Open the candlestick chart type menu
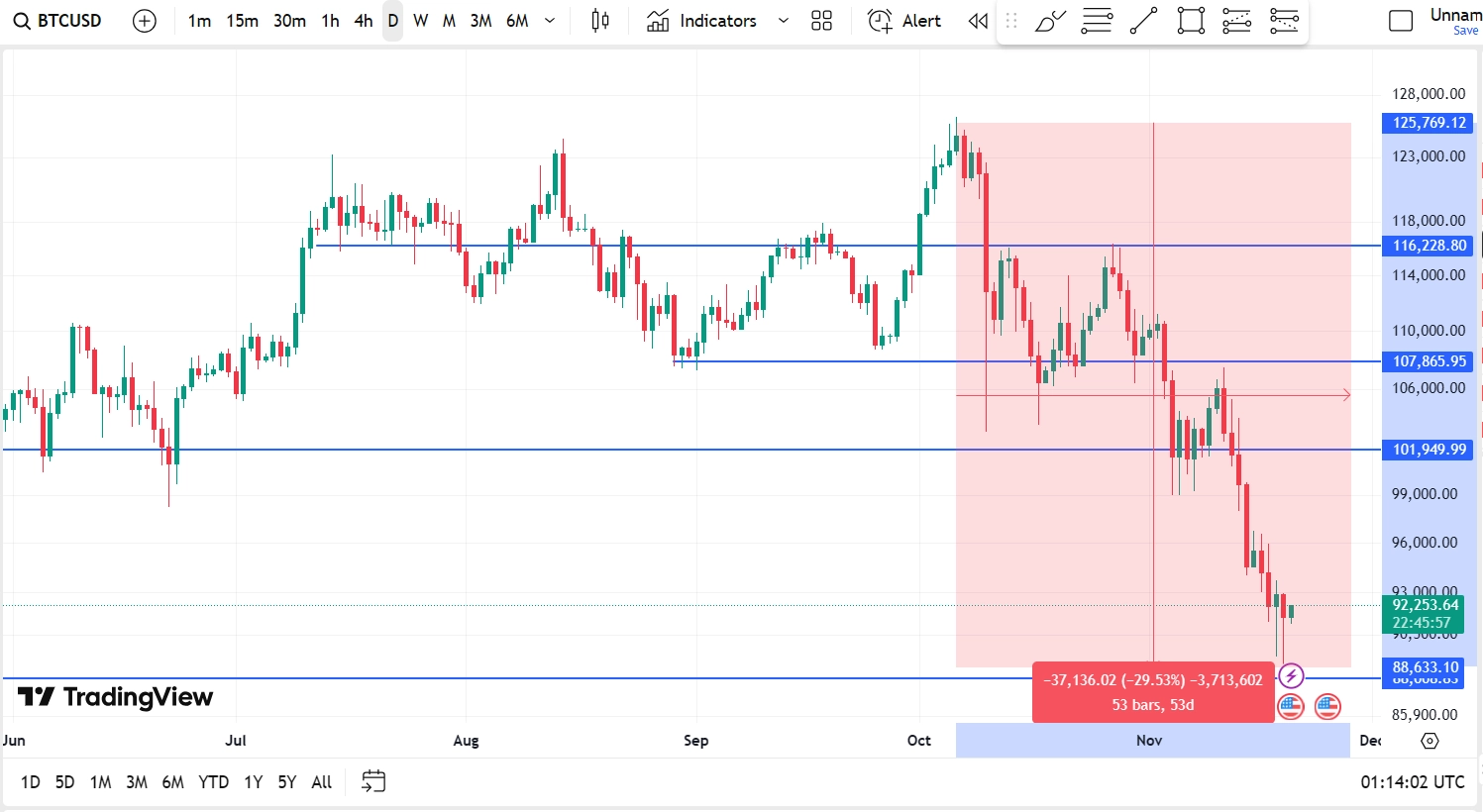 click(600, 21)
